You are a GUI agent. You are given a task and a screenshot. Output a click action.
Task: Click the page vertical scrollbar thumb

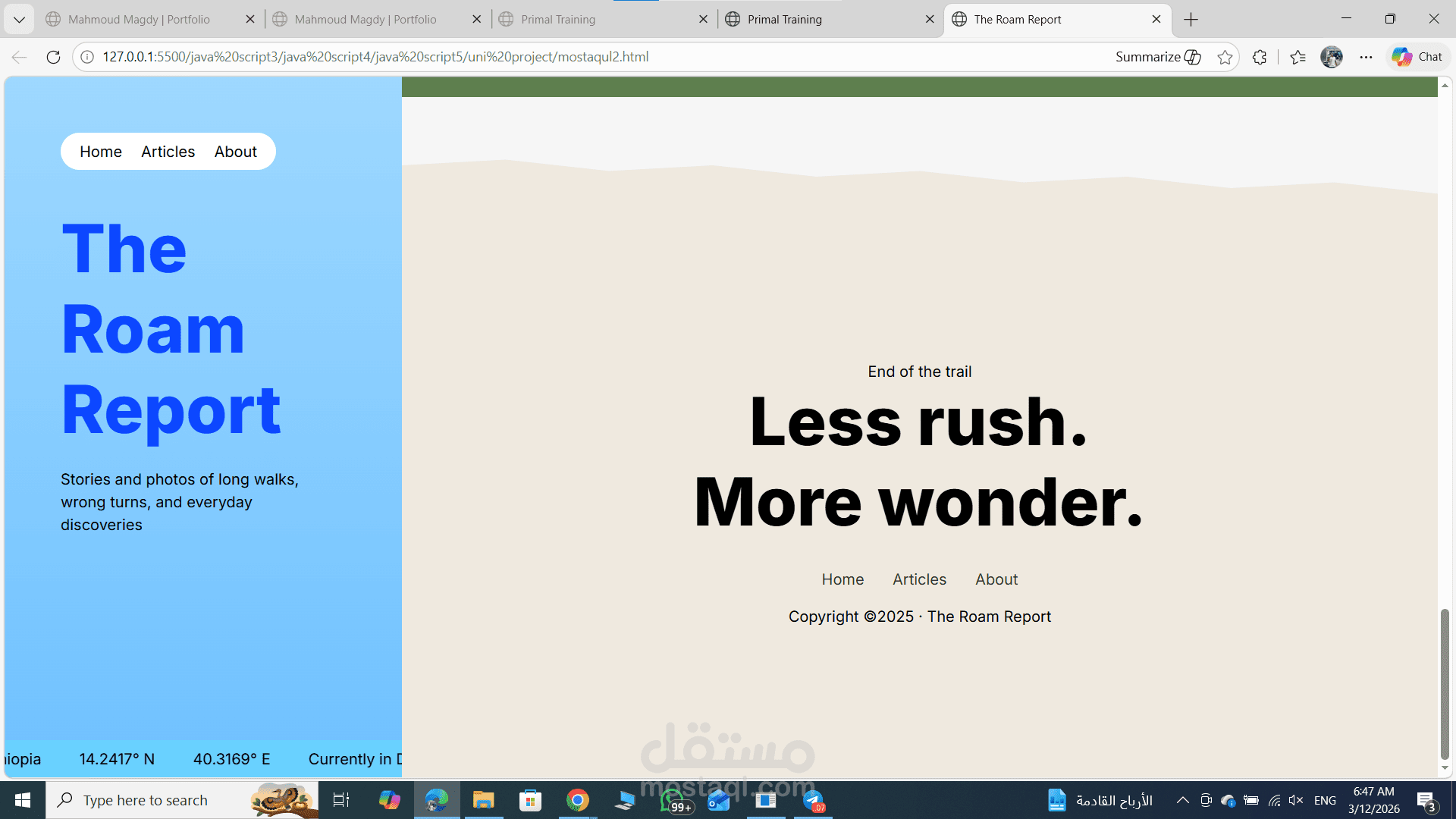point(1445,682)
